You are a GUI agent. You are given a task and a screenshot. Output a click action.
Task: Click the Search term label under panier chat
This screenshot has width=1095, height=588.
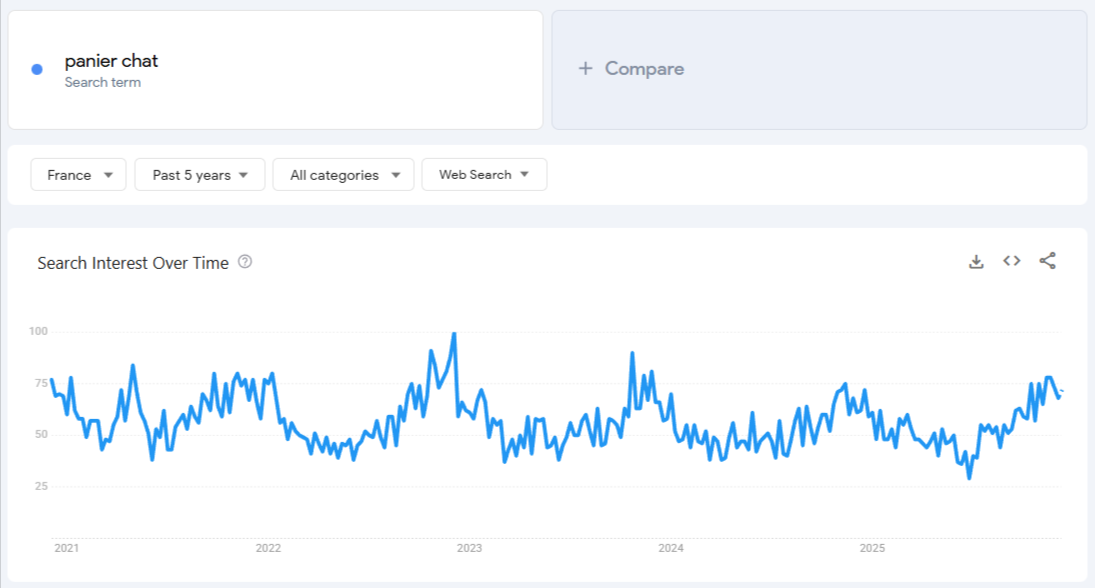103,82
